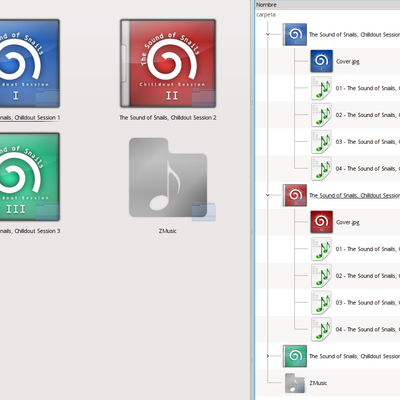Collapse the blue Chilldout Session tree branch
400x400 pixels.
[268, 34]
